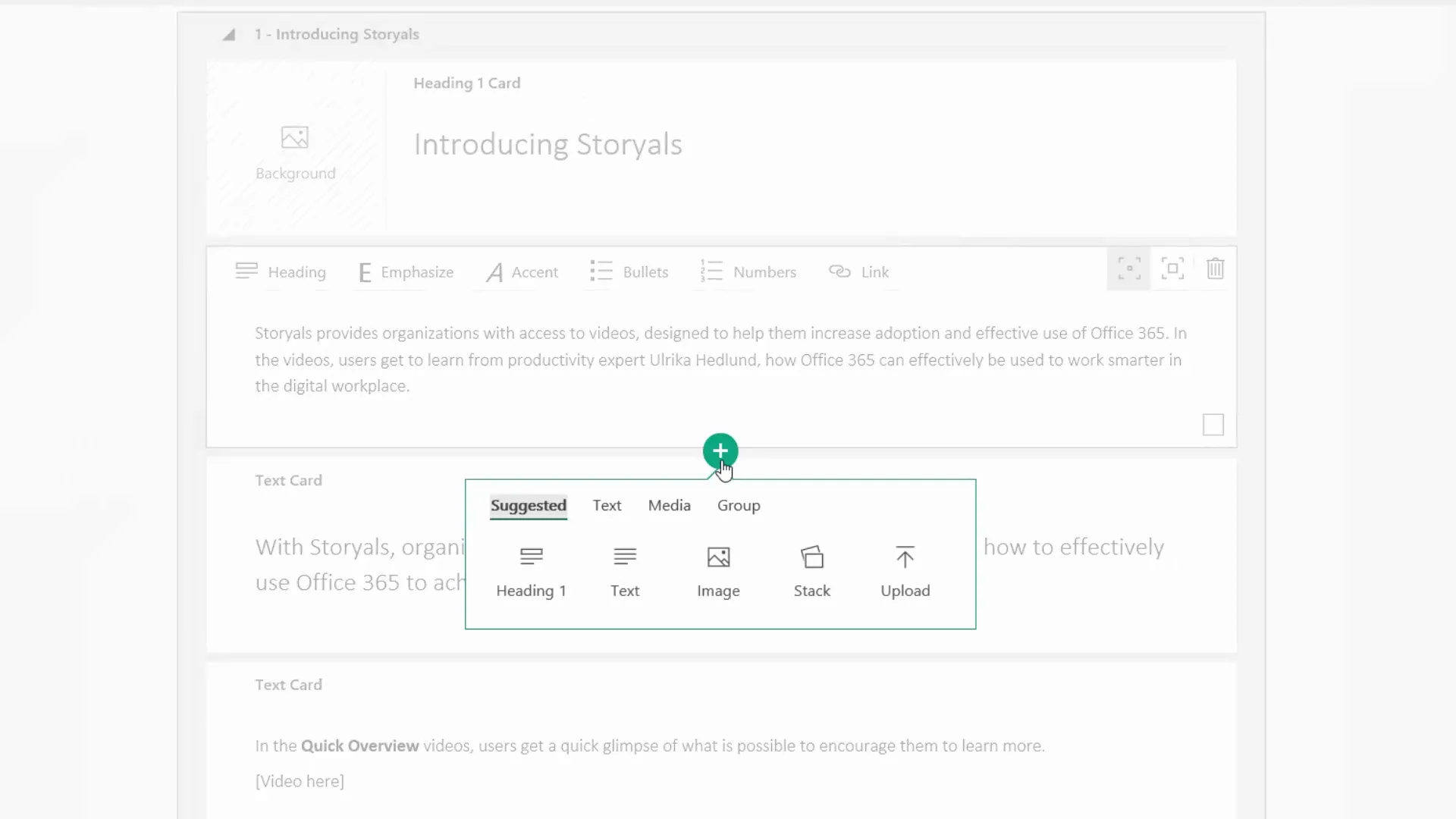Apply Accent style to text
The image size is (1456, 819).
(x=522, y=271)
